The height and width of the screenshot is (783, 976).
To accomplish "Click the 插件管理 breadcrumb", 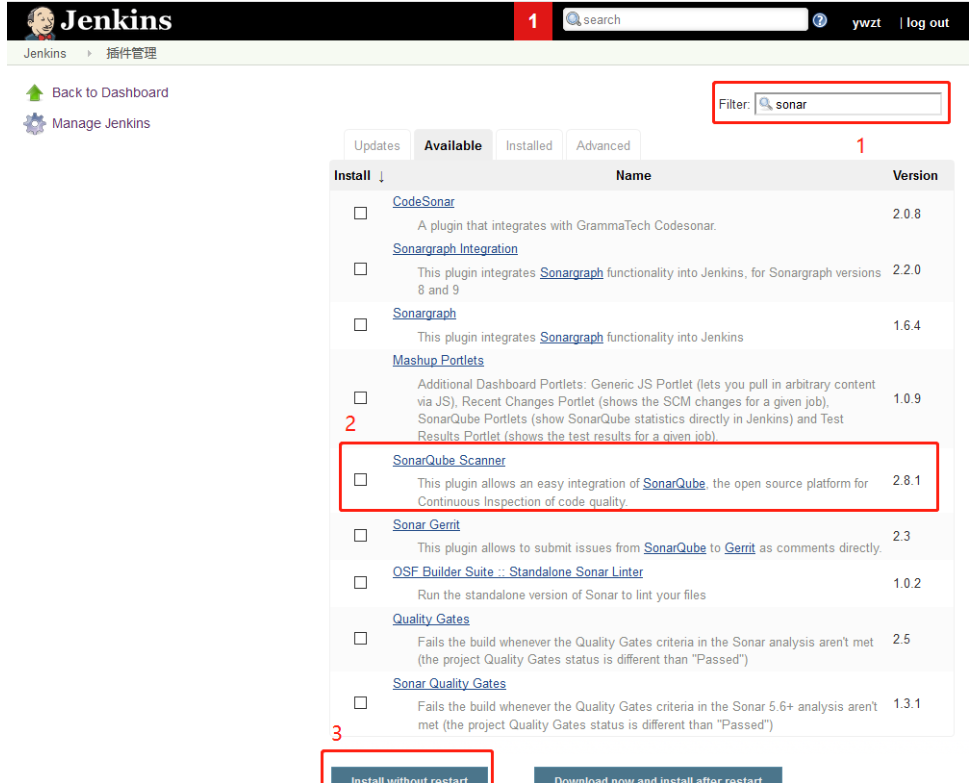I will point(131,54).
